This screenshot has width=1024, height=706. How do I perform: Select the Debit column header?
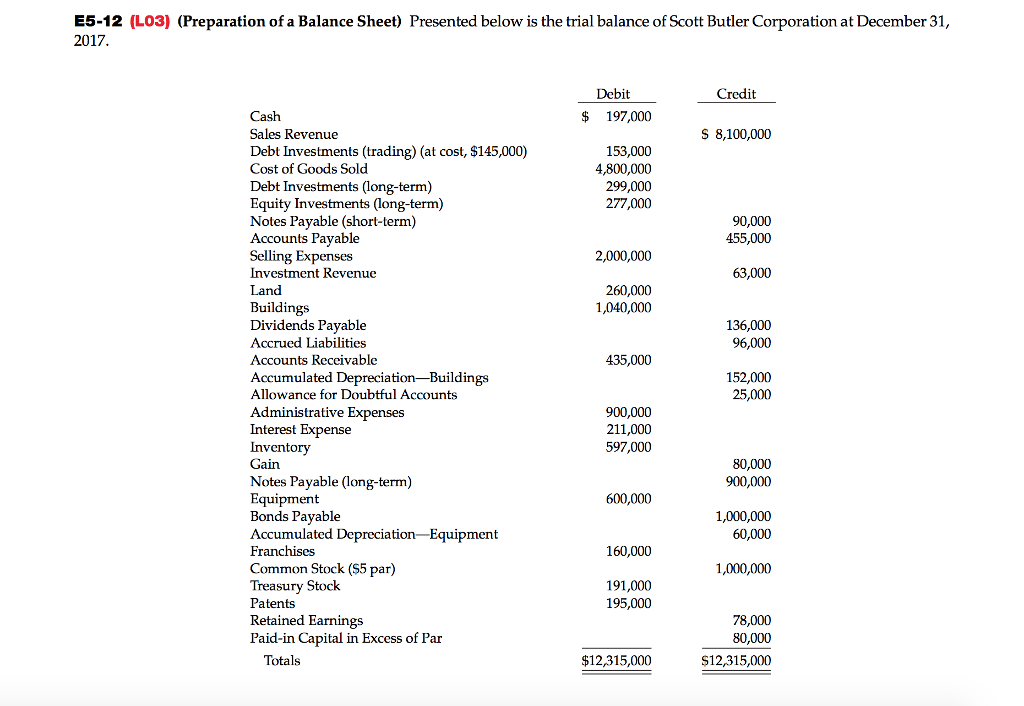[x=613, y=93]
